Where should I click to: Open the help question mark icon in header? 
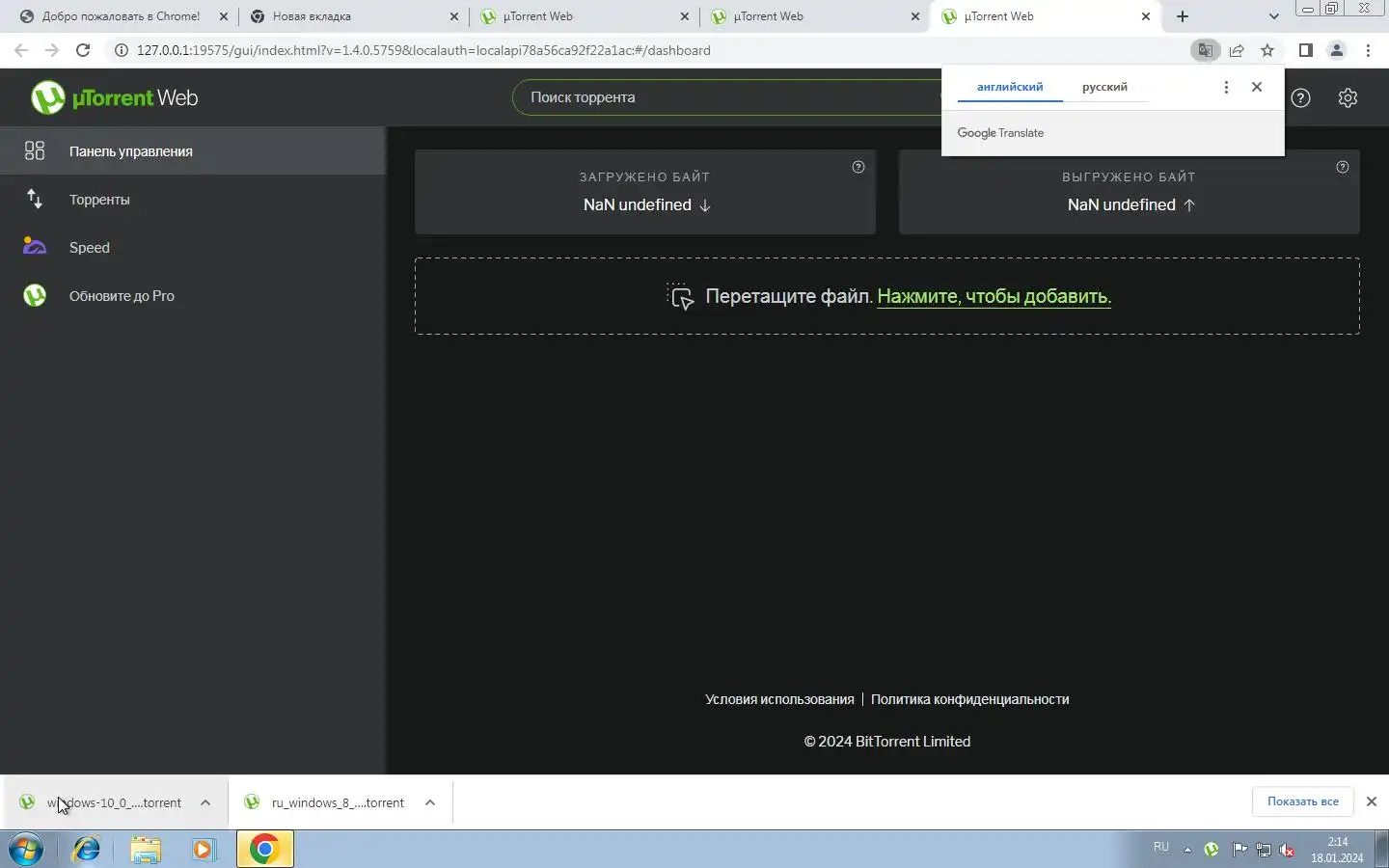point(1300,97)
